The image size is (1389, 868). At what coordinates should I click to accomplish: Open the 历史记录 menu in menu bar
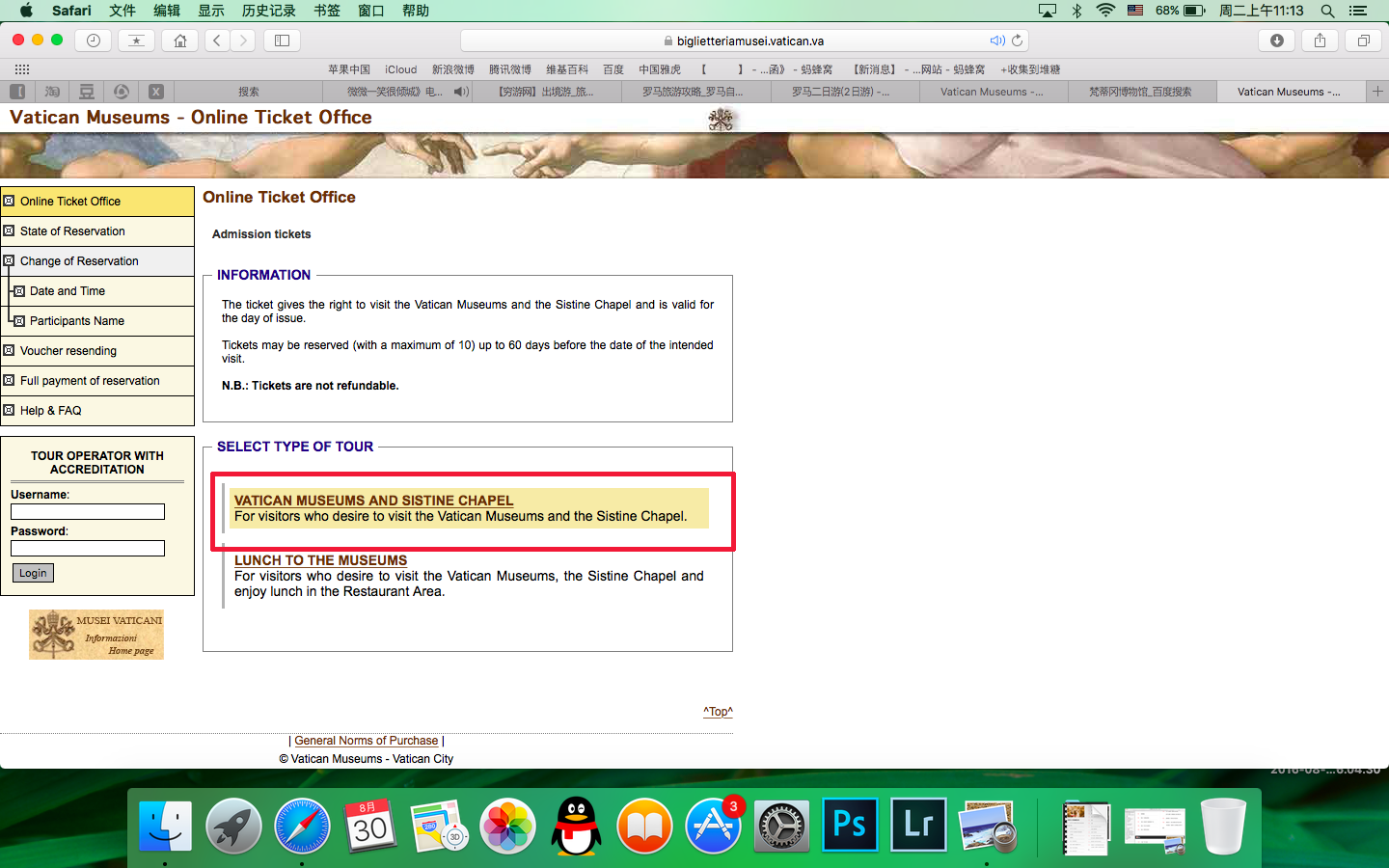tap(268, 11)
